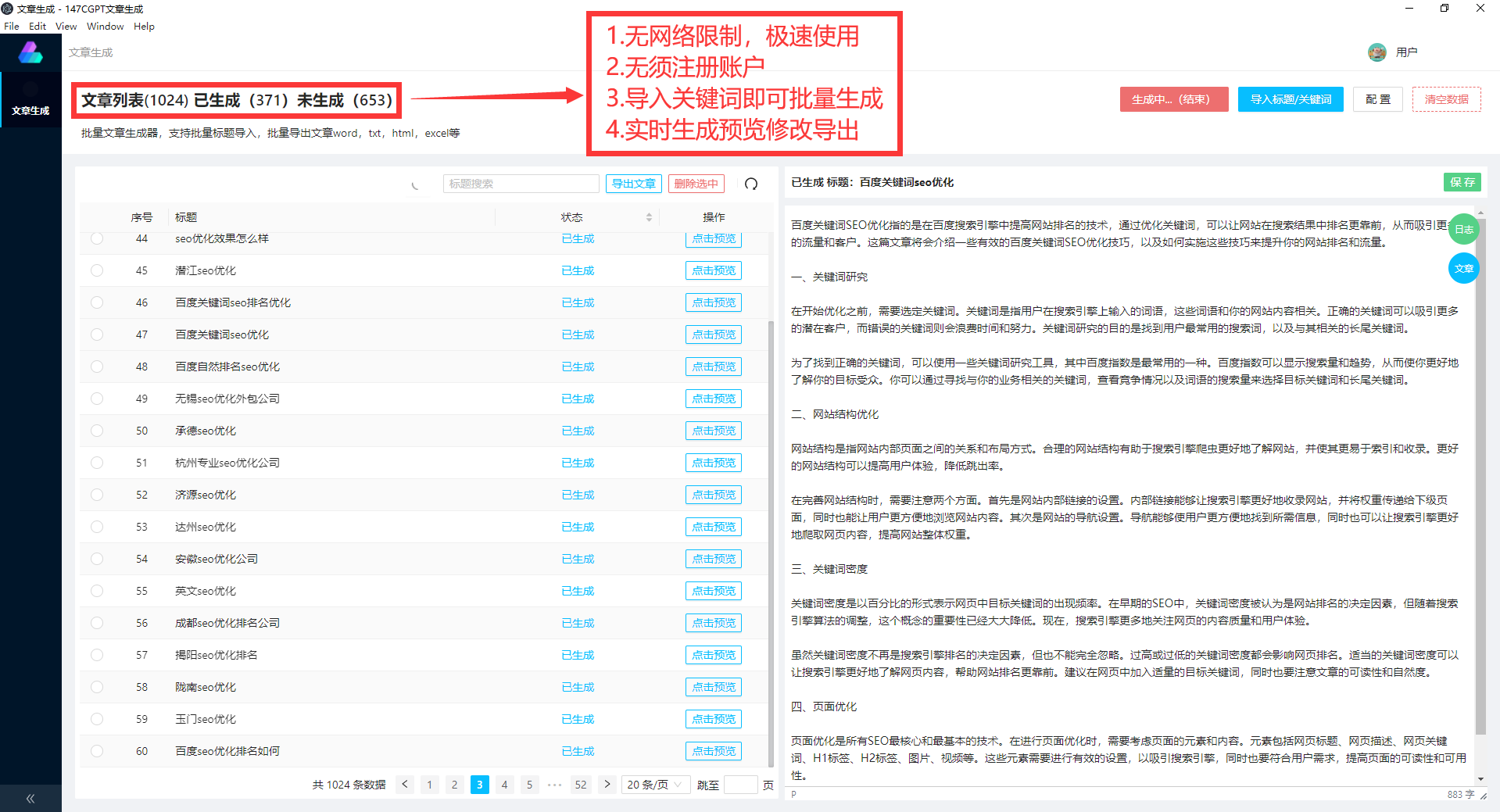Click the app logo in the top-left sidebar
This screenshot has width=1500, height=812.
[x=30, y=52]
